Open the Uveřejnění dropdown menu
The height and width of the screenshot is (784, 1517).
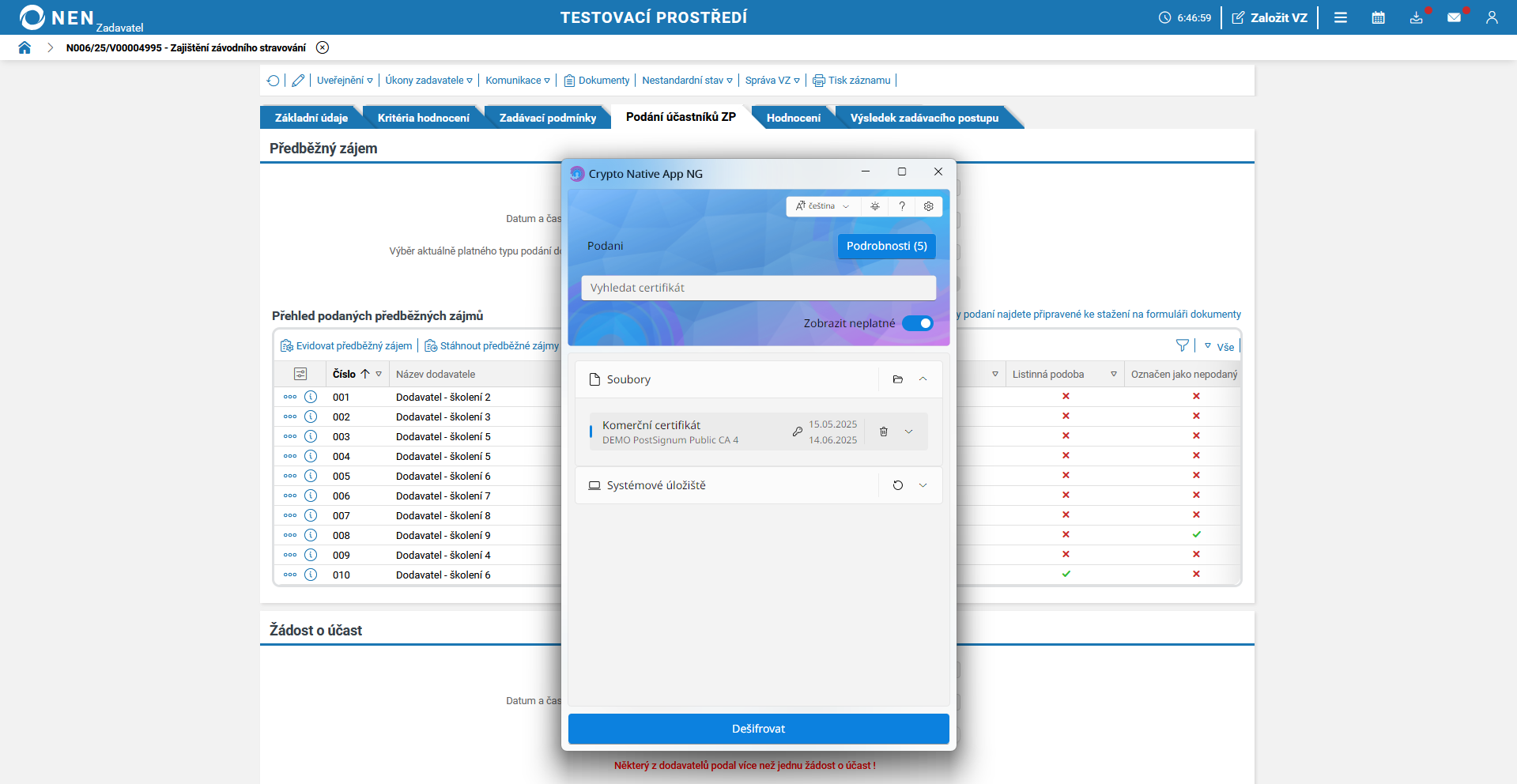345,81
